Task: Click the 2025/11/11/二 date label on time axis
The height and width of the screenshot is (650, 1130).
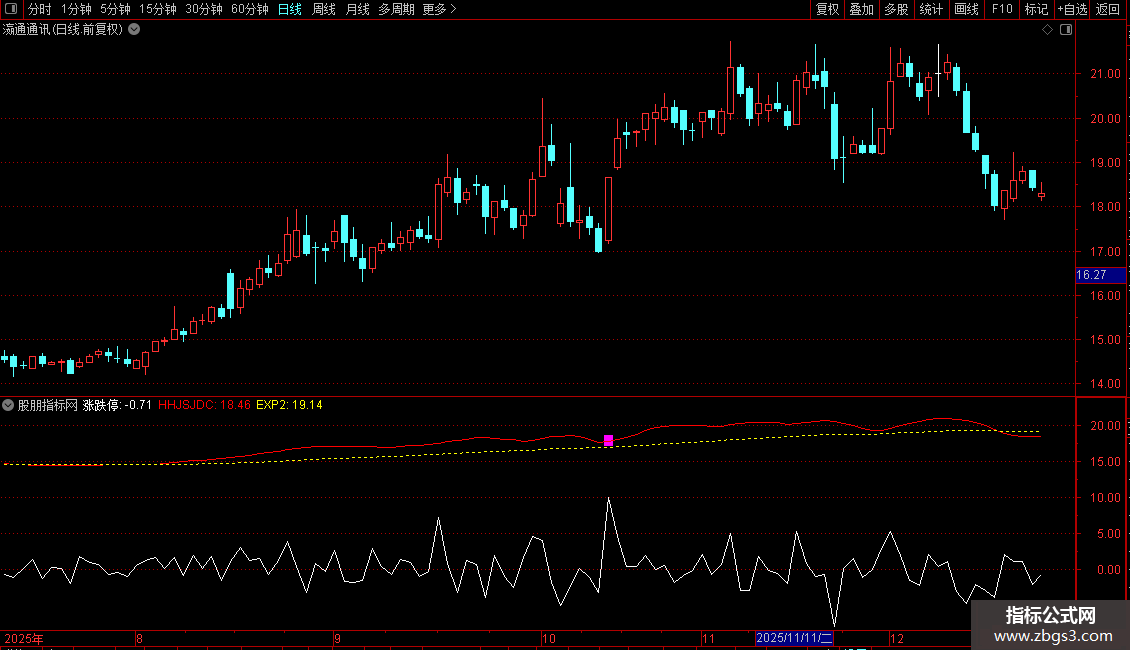Action: 795,638
